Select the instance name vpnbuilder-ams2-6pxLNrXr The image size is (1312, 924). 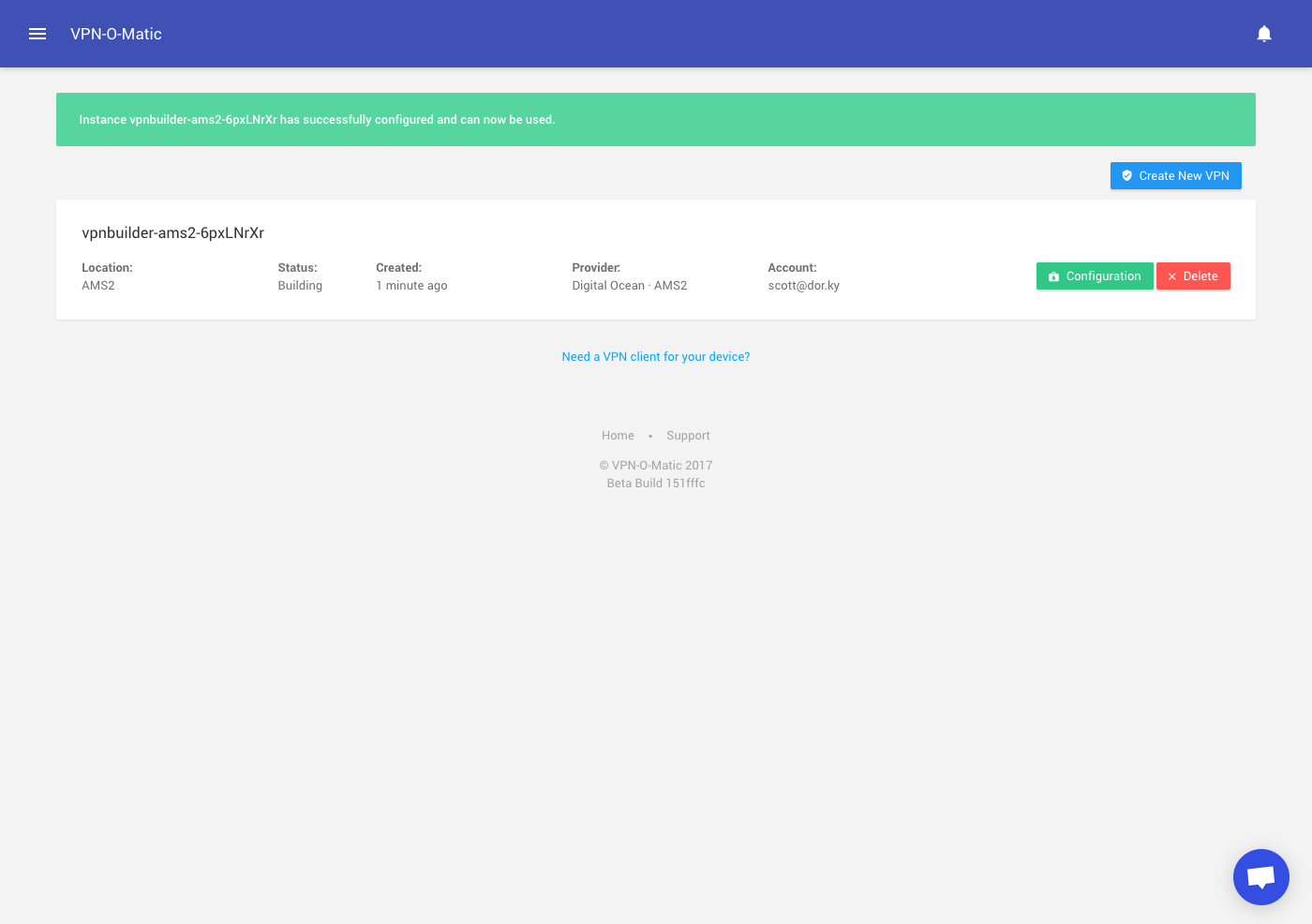[172, 232]
